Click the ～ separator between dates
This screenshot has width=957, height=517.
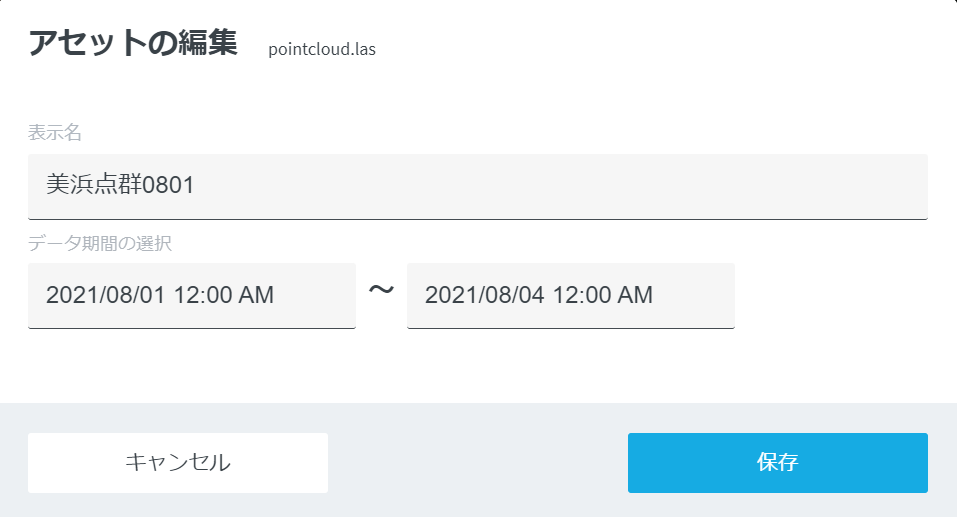tap(381, 291)
